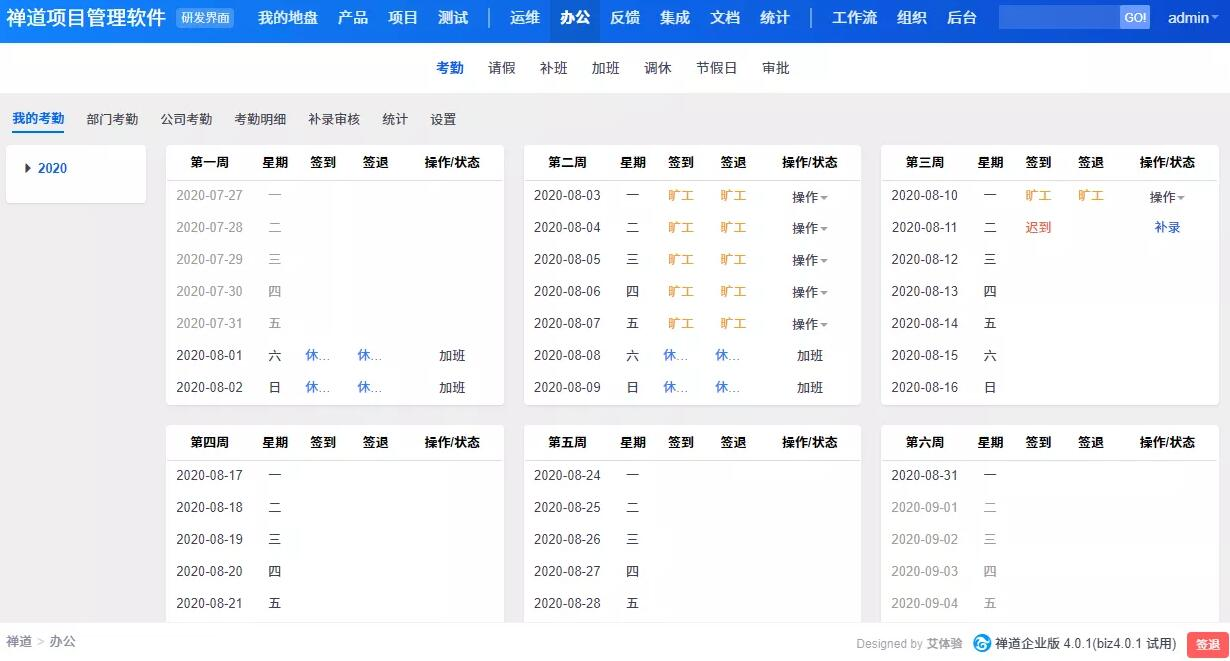Select 请假 in the attendance navigation
This screenshot has width=1230, height=661.
point(501,68)
